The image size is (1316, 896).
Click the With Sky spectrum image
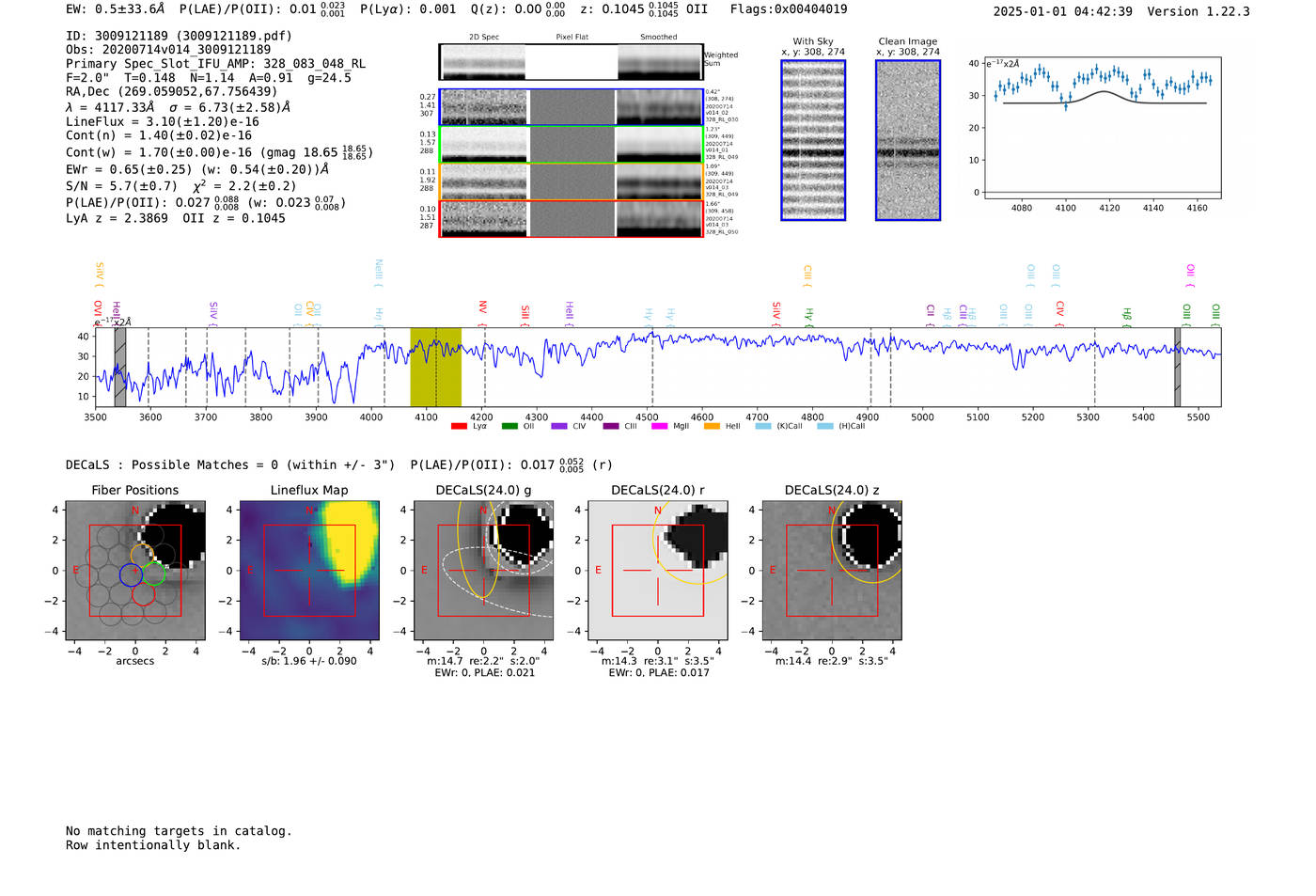pyautogui.click(x=813, y=140)
